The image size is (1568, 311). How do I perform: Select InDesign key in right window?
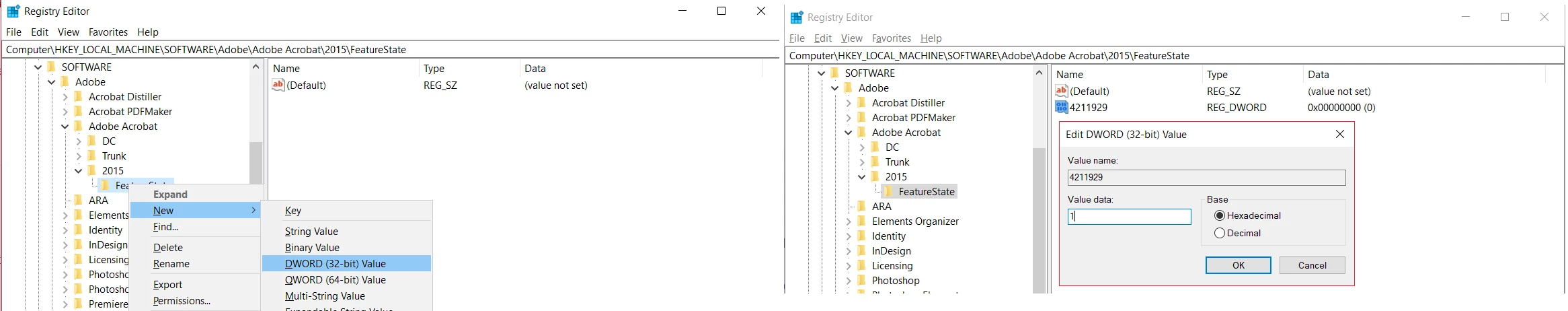coord(892,250)
